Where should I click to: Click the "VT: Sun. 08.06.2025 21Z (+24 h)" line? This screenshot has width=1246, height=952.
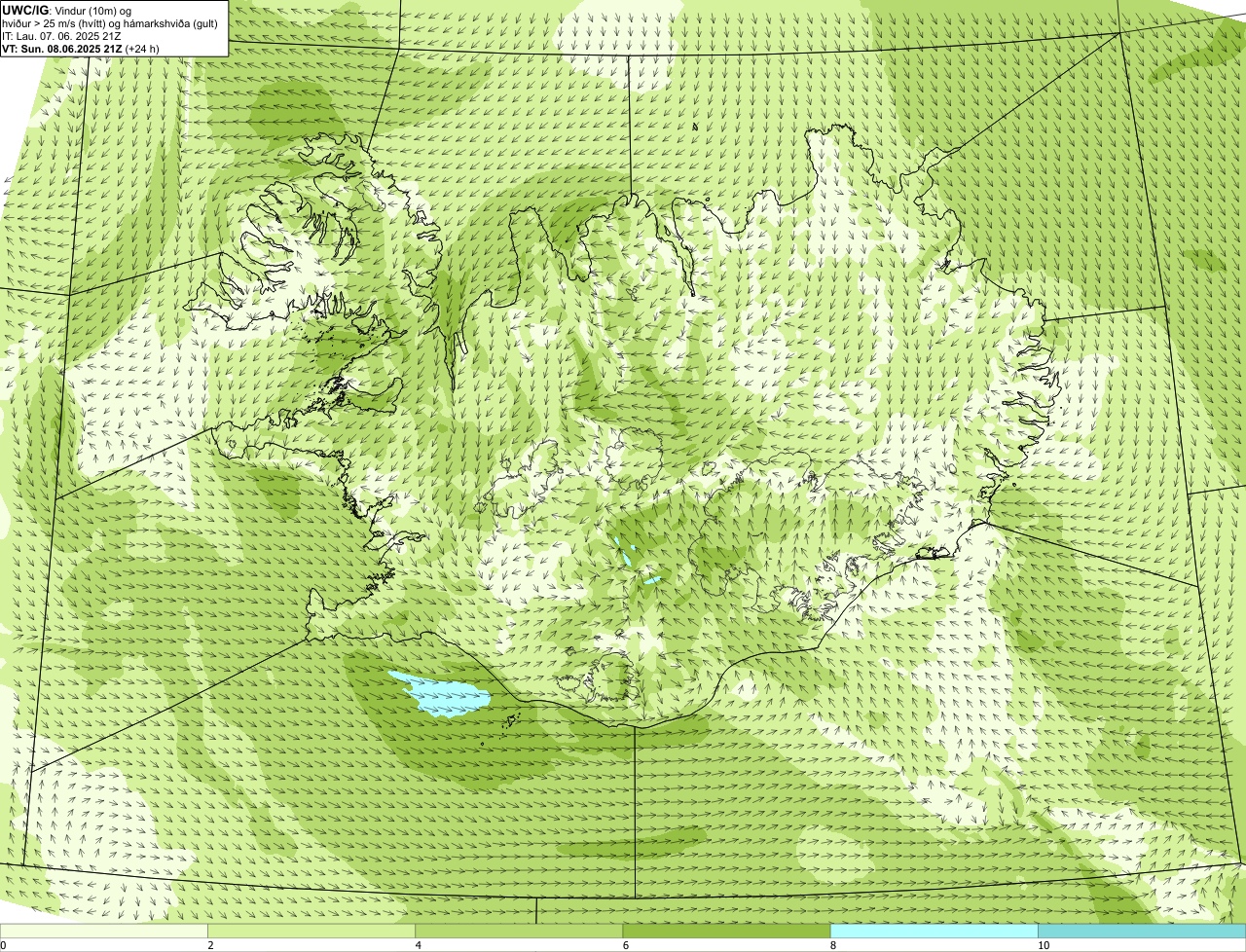point(81,48)
